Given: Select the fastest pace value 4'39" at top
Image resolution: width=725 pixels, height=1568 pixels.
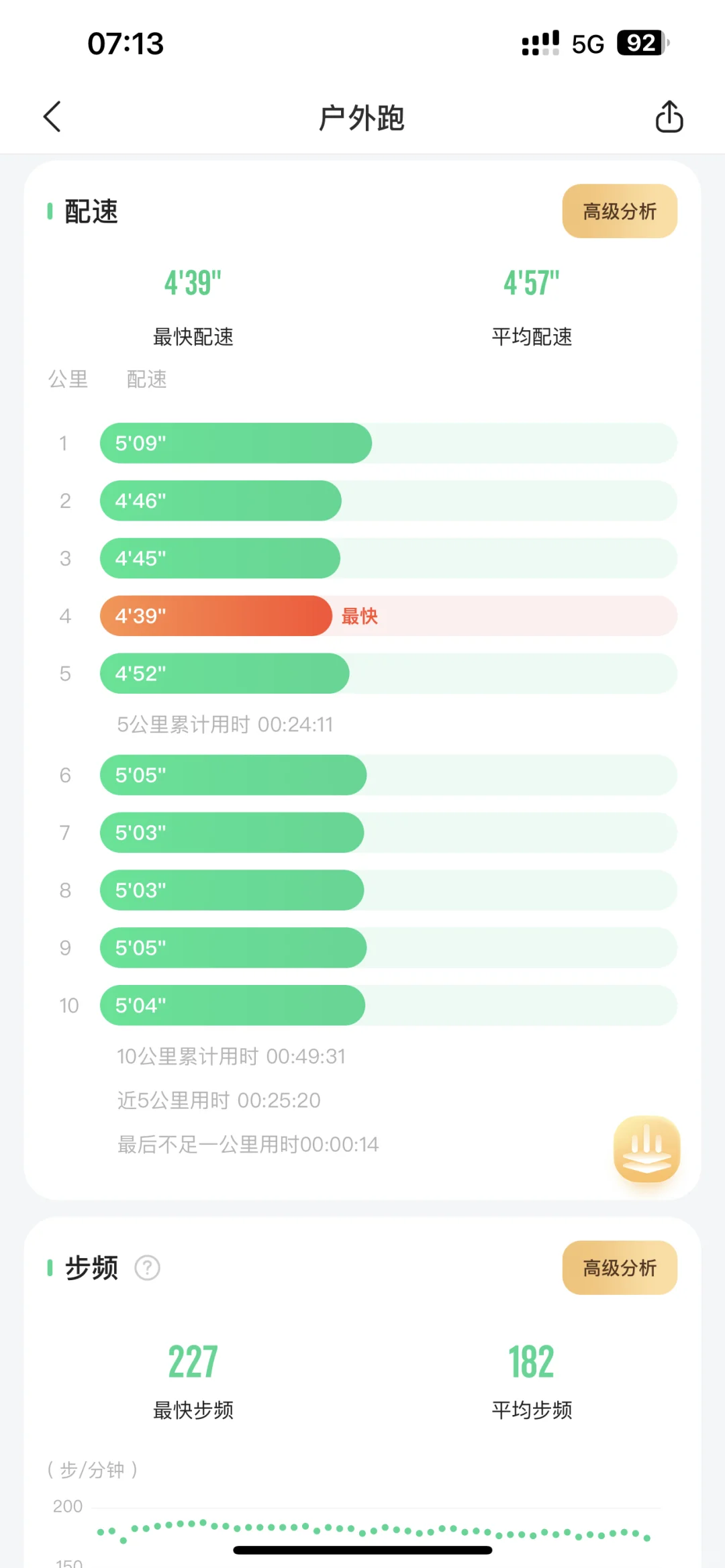Looking at the screenshot, I should pyautogui.click(x=193, y=282).
